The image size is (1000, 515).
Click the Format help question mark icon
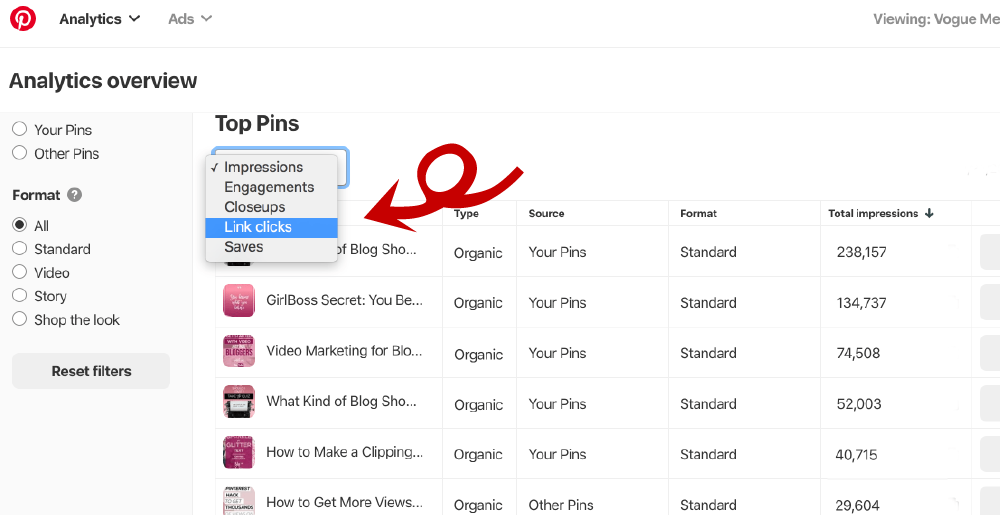point(75,195)
